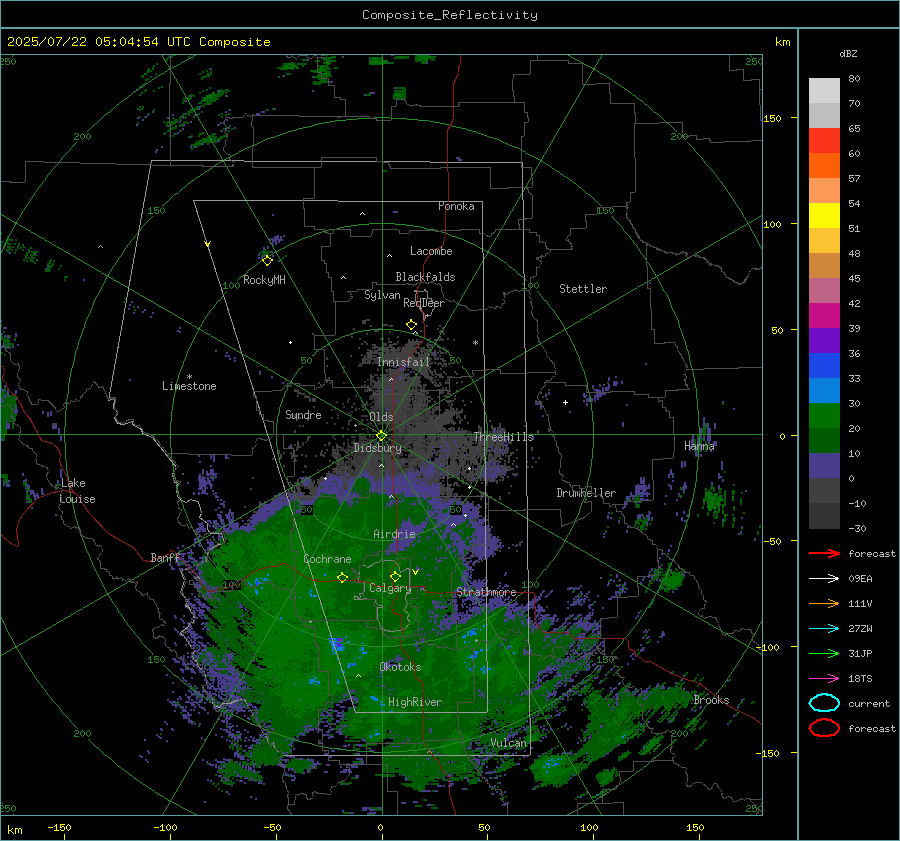Click the yellow diamond marker near RockyMH
This screenshot has height=841, width=900.
click(x=267, y=261)
